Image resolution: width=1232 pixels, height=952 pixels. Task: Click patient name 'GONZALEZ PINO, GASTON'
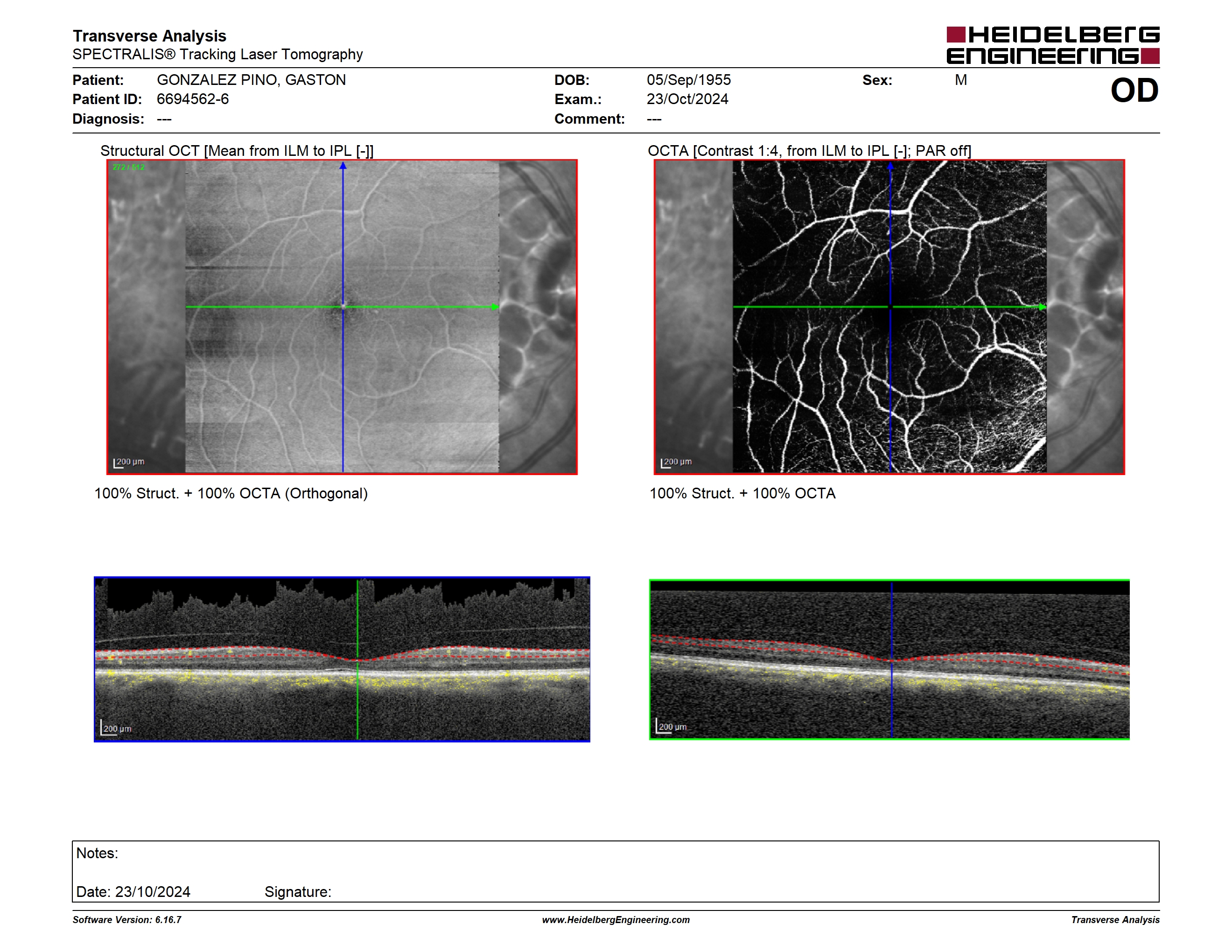[252, 80]
